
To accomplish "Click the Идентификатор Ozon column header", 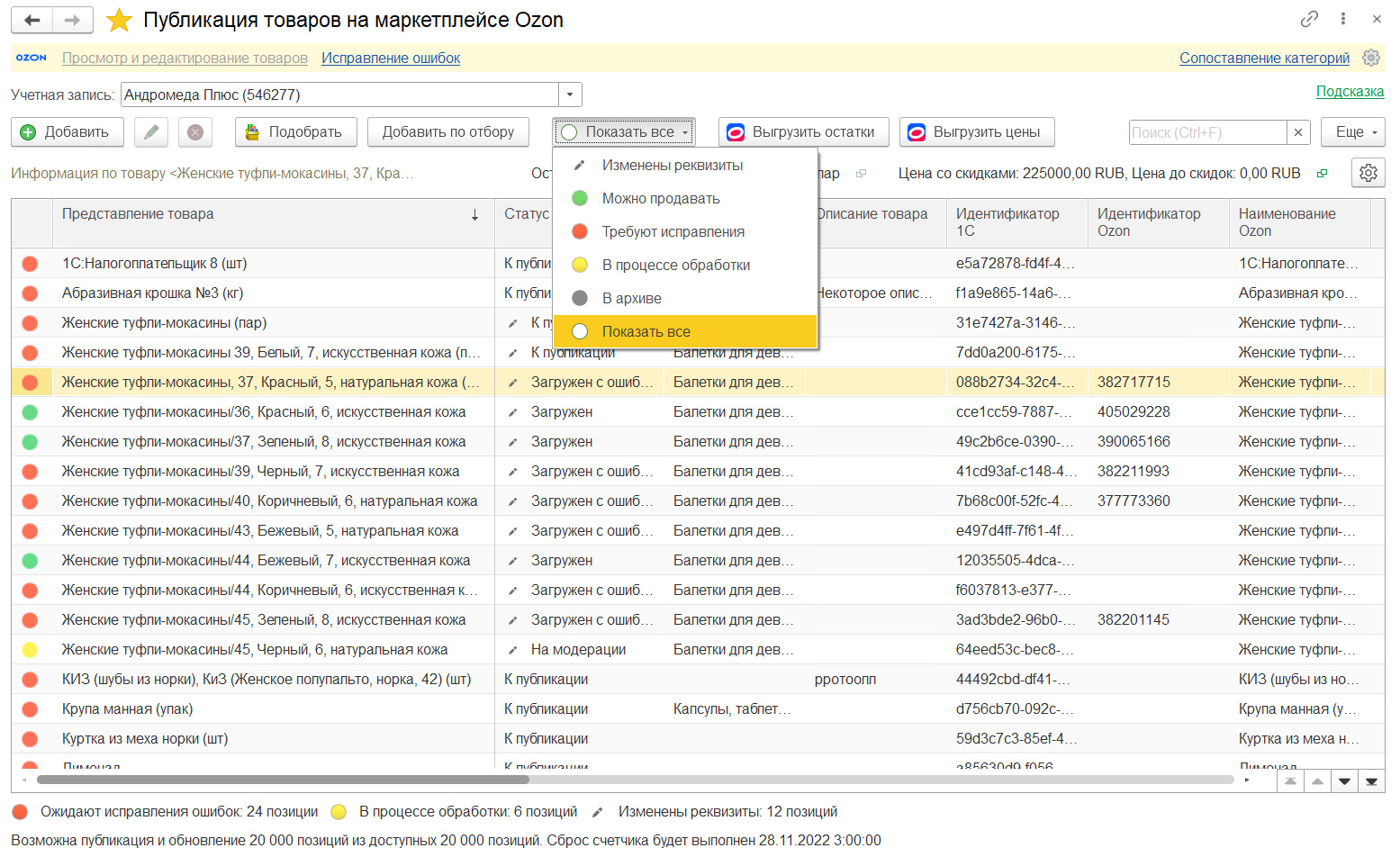I will coord(1158,222).
